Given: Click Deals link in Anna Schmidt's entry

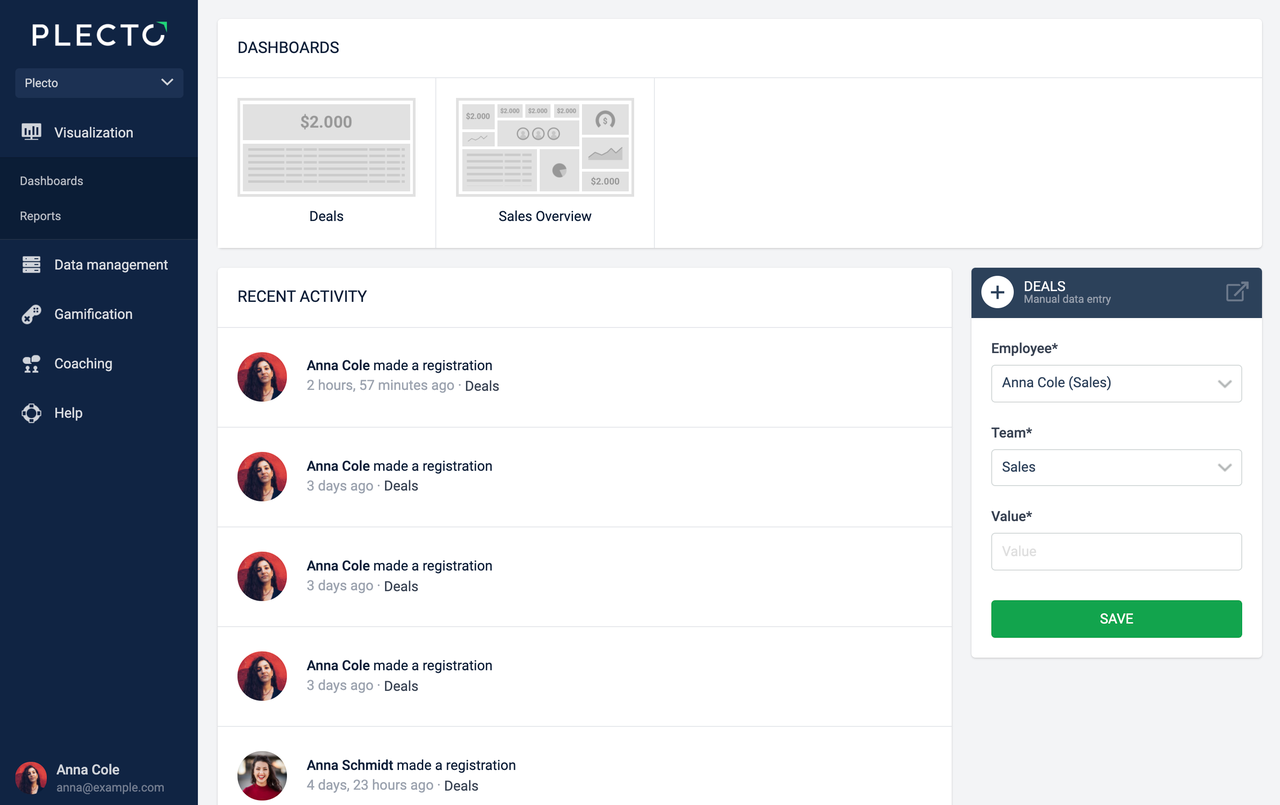Looking at the screenshot, I should pos(461,786).
